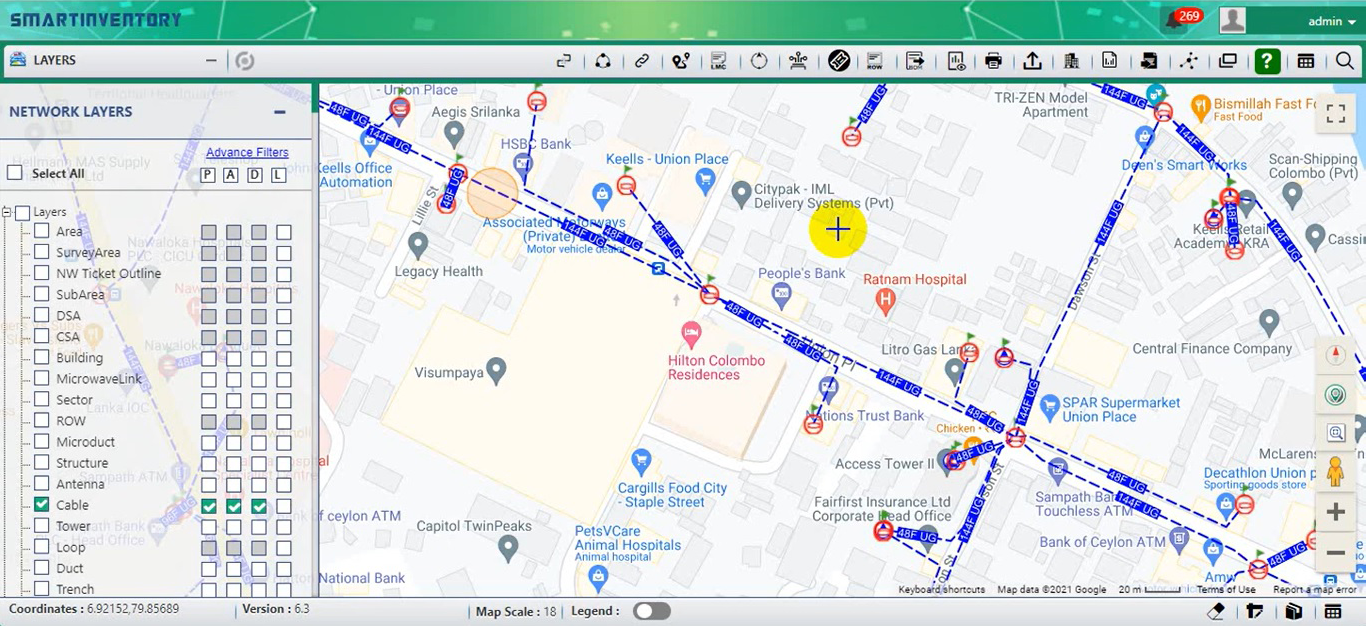Click the eraser icon in status bar
This screenshot has width=1366, height=626.
pos(1216,611)
